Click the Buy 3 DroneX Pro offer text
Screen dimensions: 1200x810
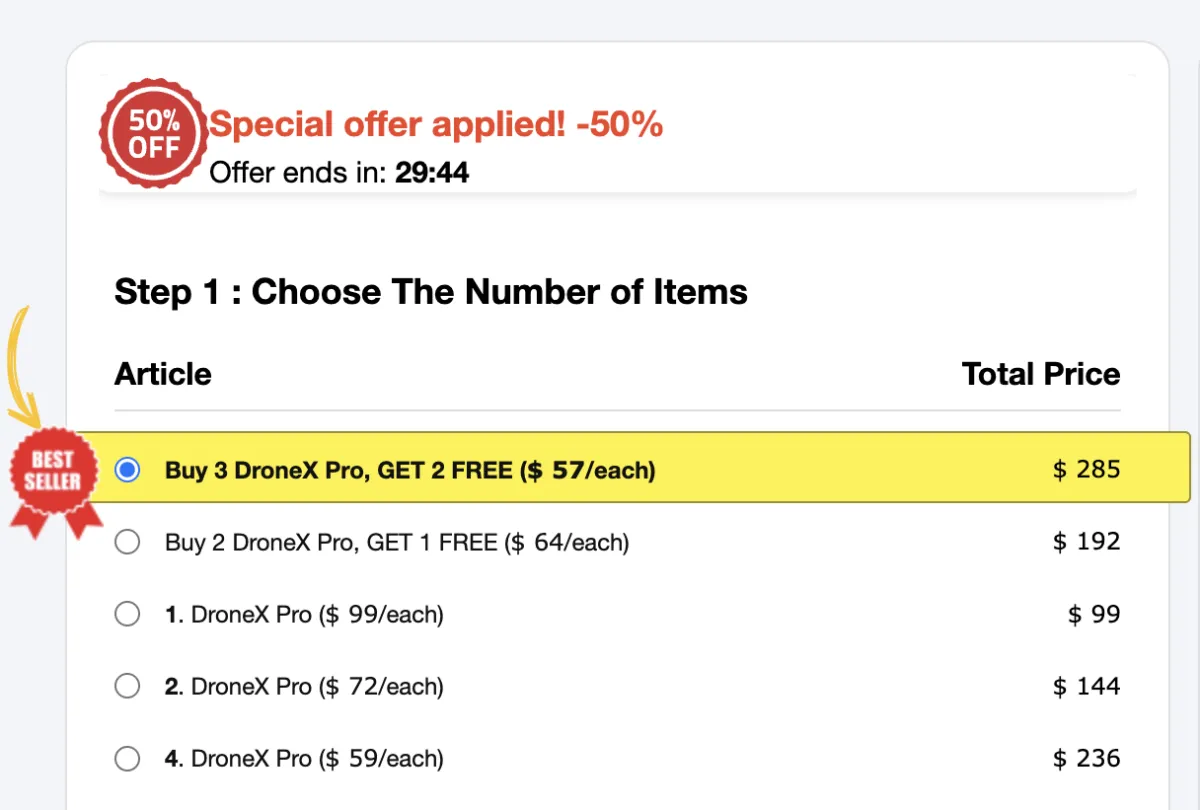(410, 470)
